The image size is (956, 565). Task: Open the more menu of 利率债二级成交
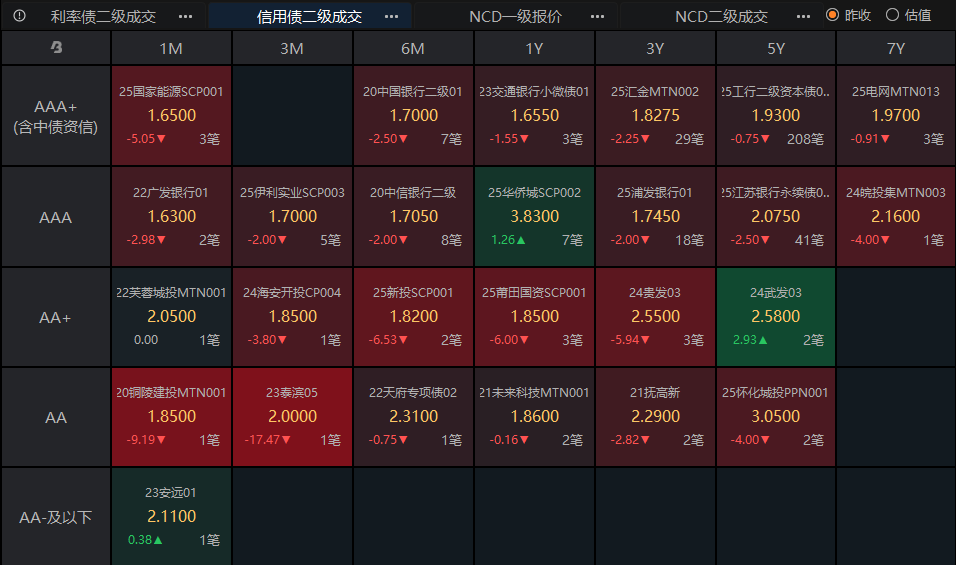[185, 16]
